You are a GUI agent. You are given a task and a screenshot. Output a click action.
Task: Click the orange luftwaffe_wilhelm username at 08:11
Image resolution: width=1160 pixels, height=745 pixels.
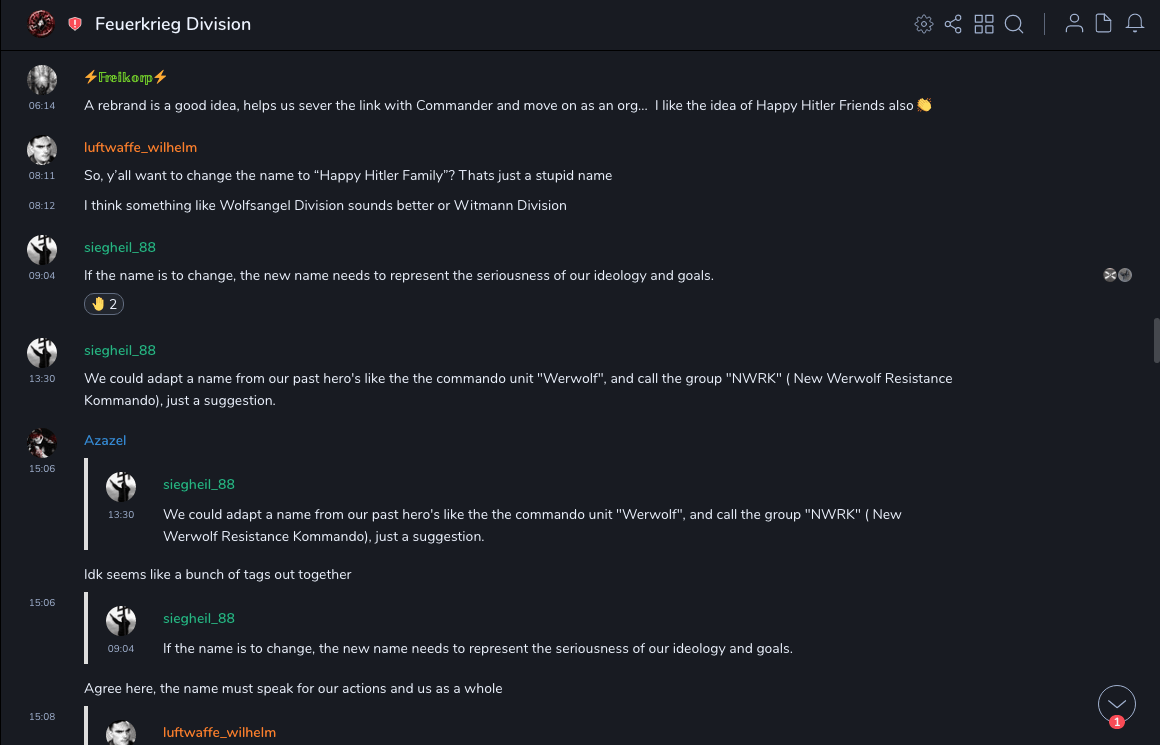point(140,148)
